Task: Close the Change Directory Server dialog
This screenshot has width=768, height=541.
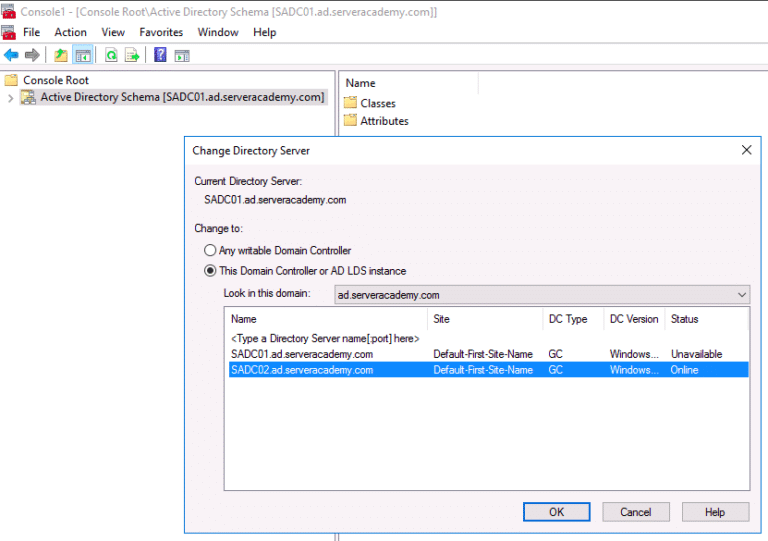Action: (x=746, y=150)
